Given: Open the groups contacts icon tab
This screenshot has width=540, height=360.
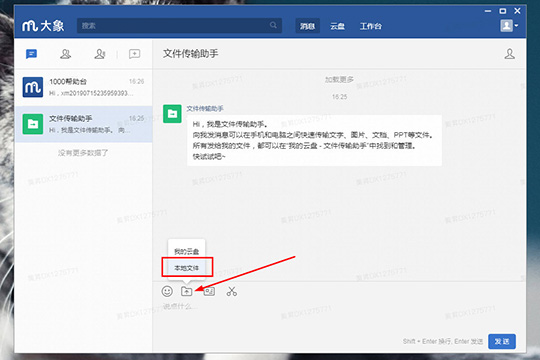Looking at the screenshot, I should click(x=100, y=54).
